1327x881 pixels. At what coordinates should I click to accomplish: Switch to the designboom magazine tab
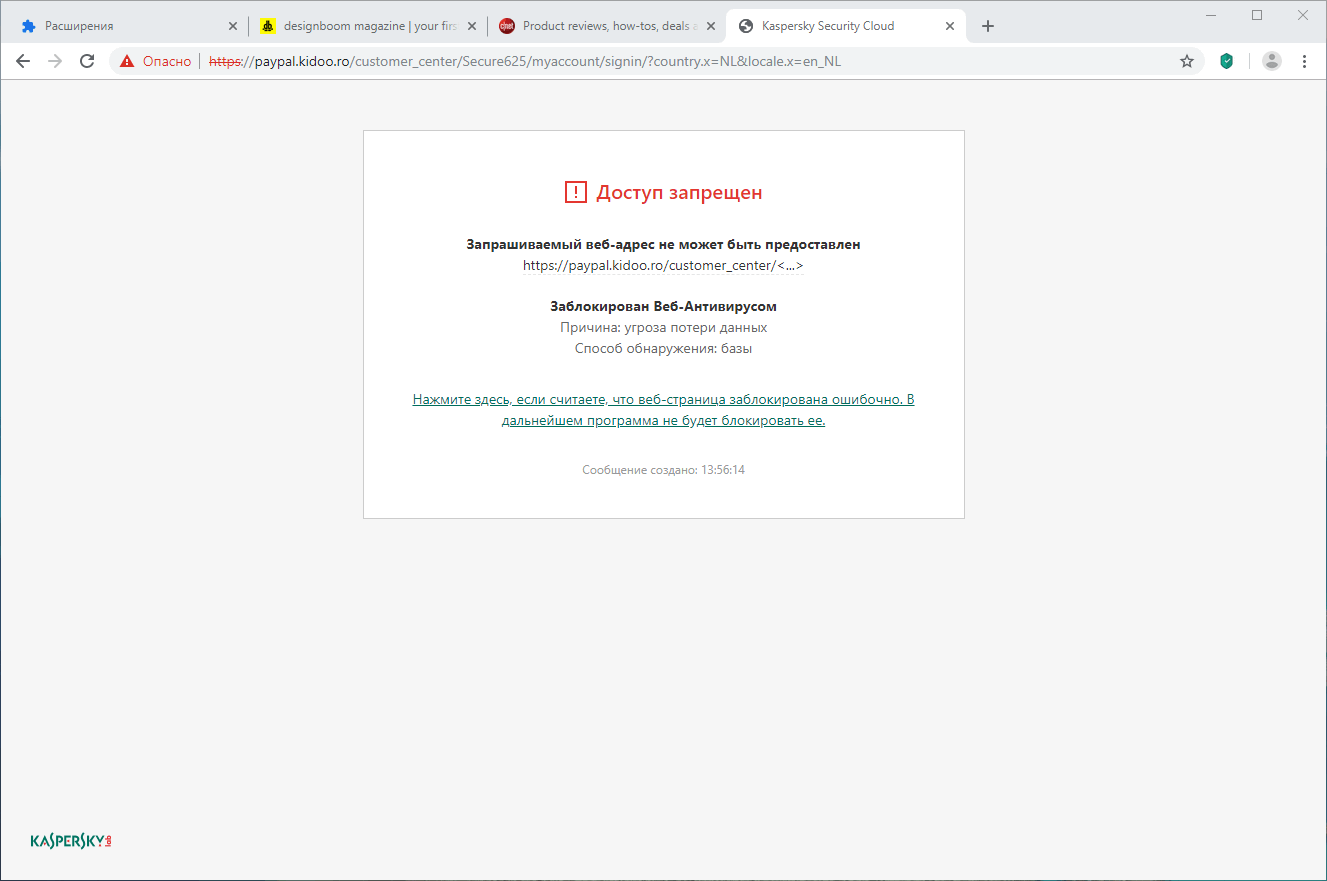(x=368, y=27)
